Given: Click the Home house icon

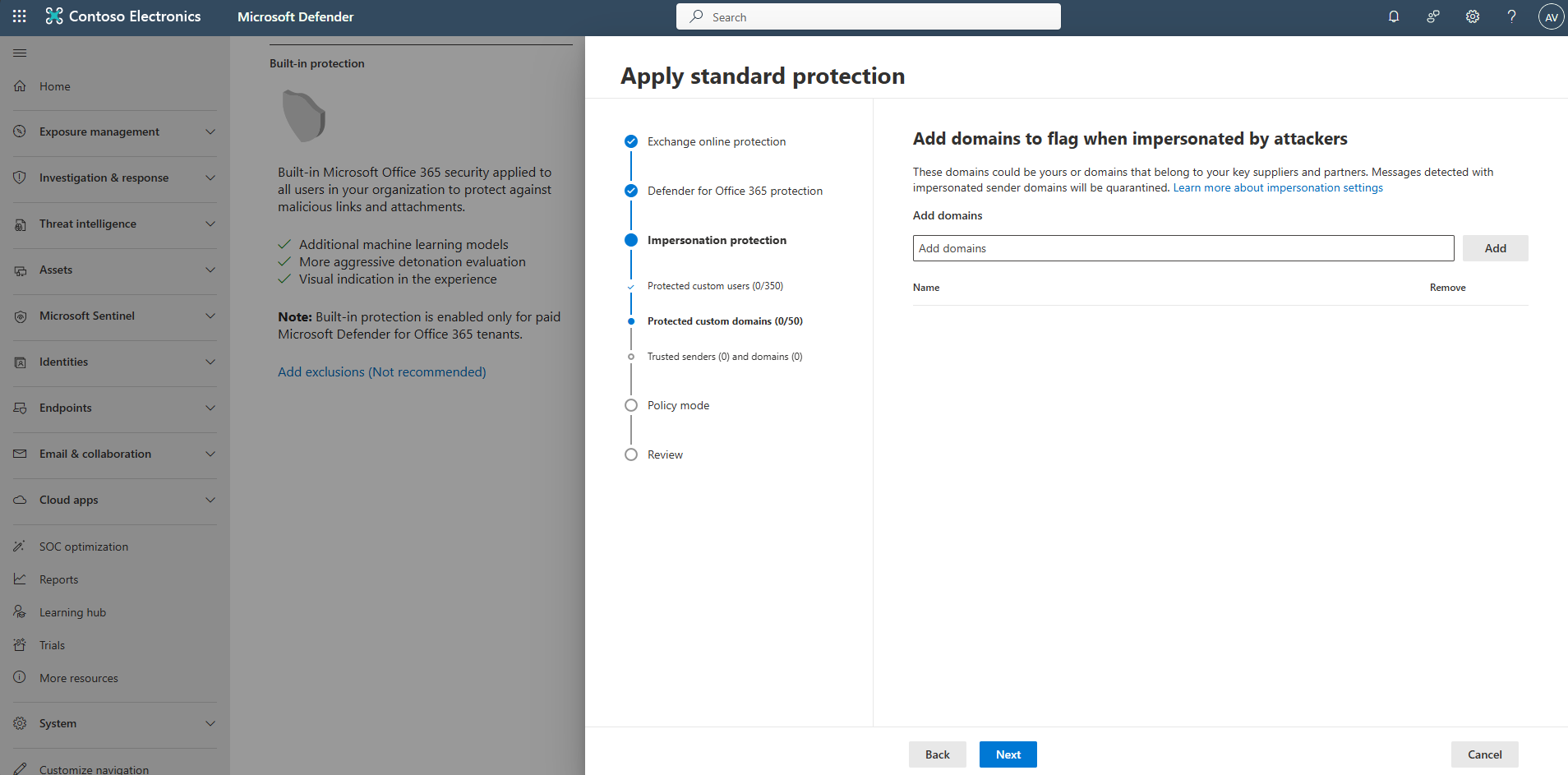Looking at the screenshot, I should click(x=21, y=86).
